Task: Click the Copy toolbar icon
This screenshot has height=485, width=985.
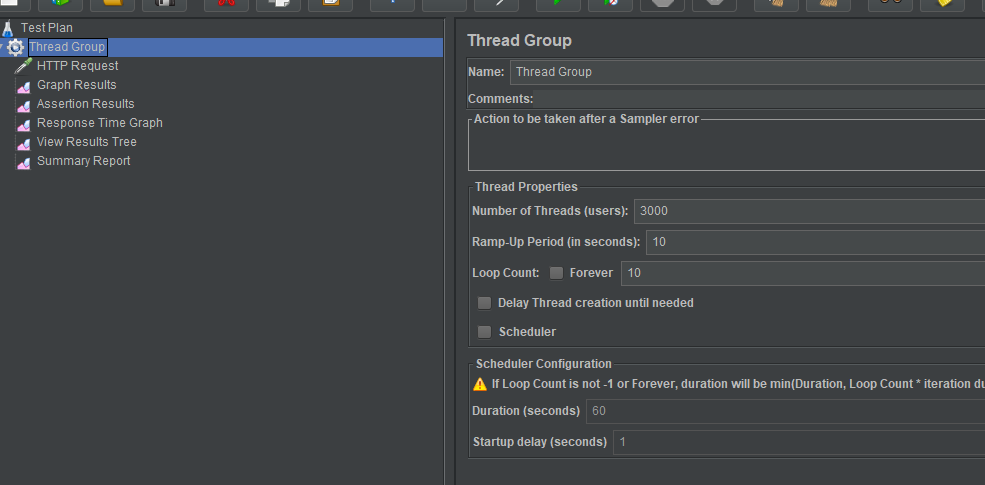Action: (x=278, y=3)
